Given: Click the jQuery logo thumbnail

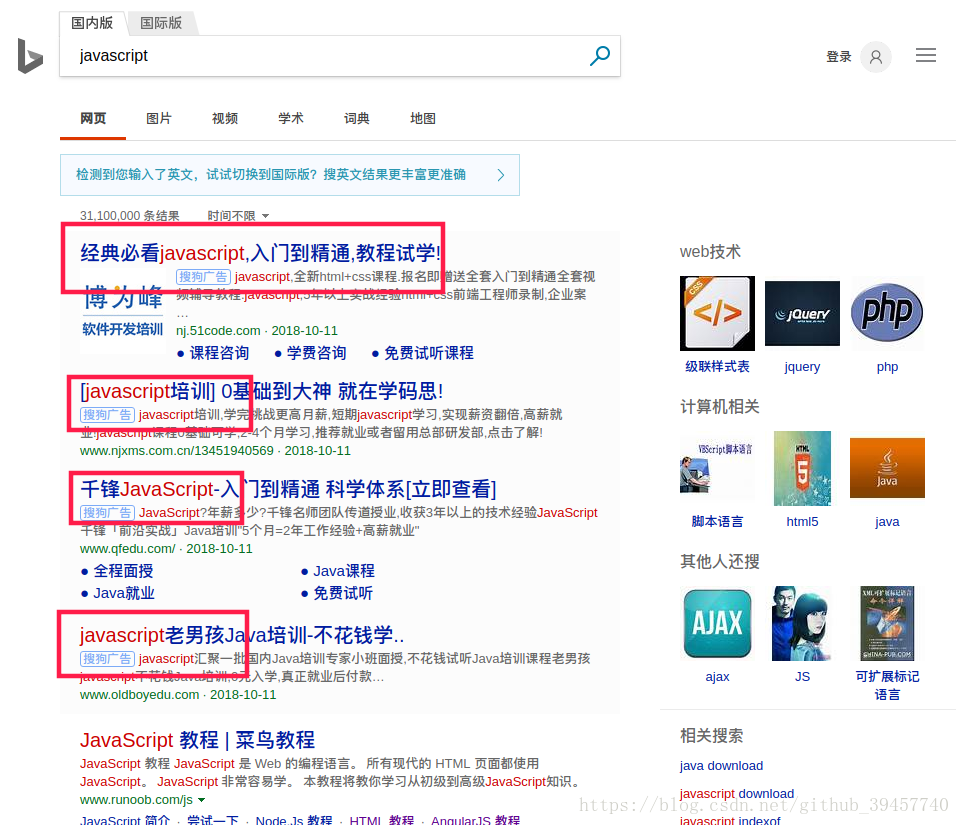Looking at the screenshot, I should pos(802,313).
